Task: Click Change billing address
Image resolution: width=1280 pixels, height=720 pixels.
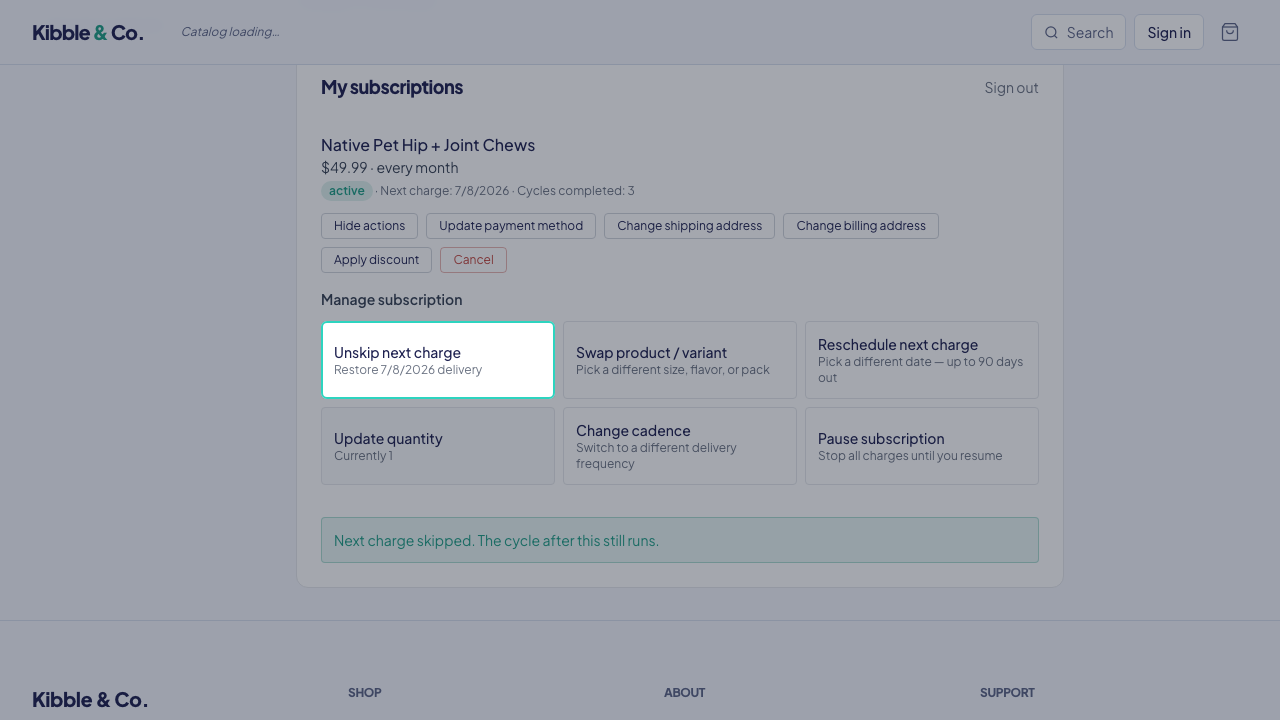Action: coord(861,226)
